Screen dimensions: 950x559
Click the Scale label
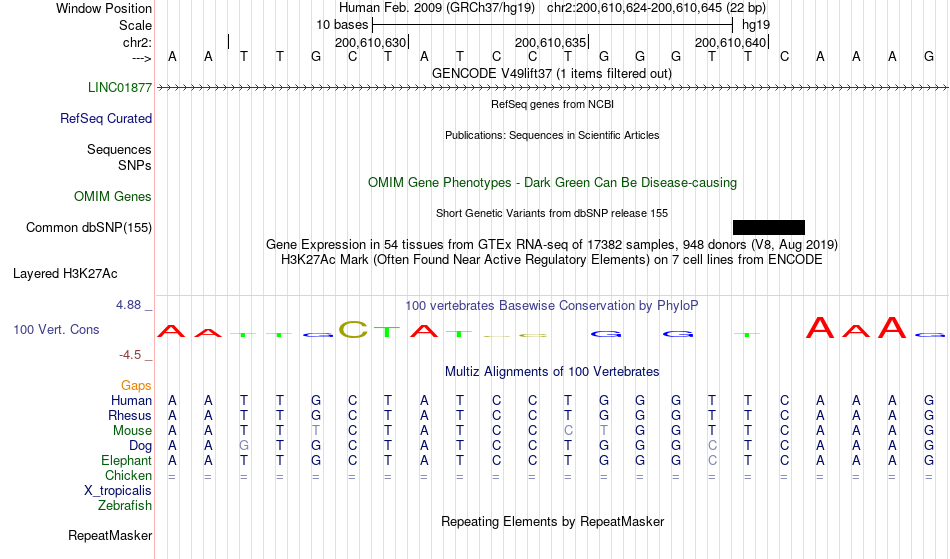pyautogui.click(x=136, y=25)
